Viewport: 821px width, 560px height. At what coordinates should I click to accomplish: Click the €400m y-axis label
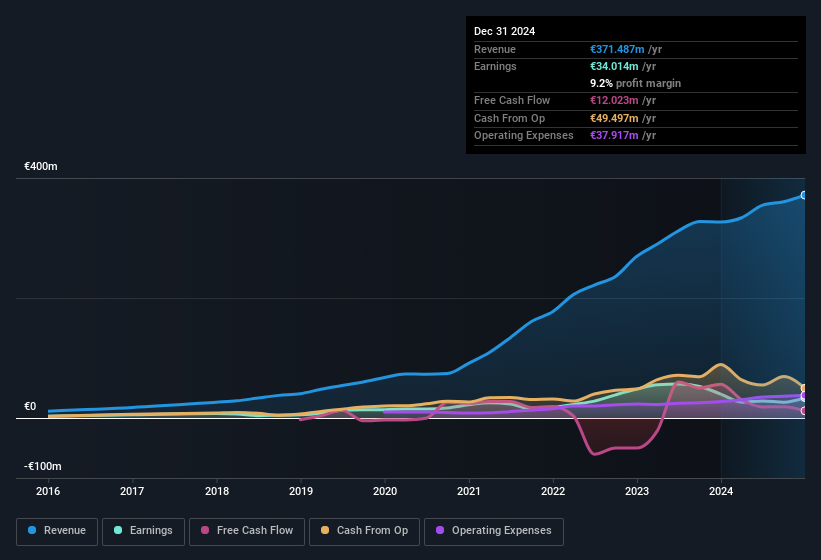pos(41,166)
